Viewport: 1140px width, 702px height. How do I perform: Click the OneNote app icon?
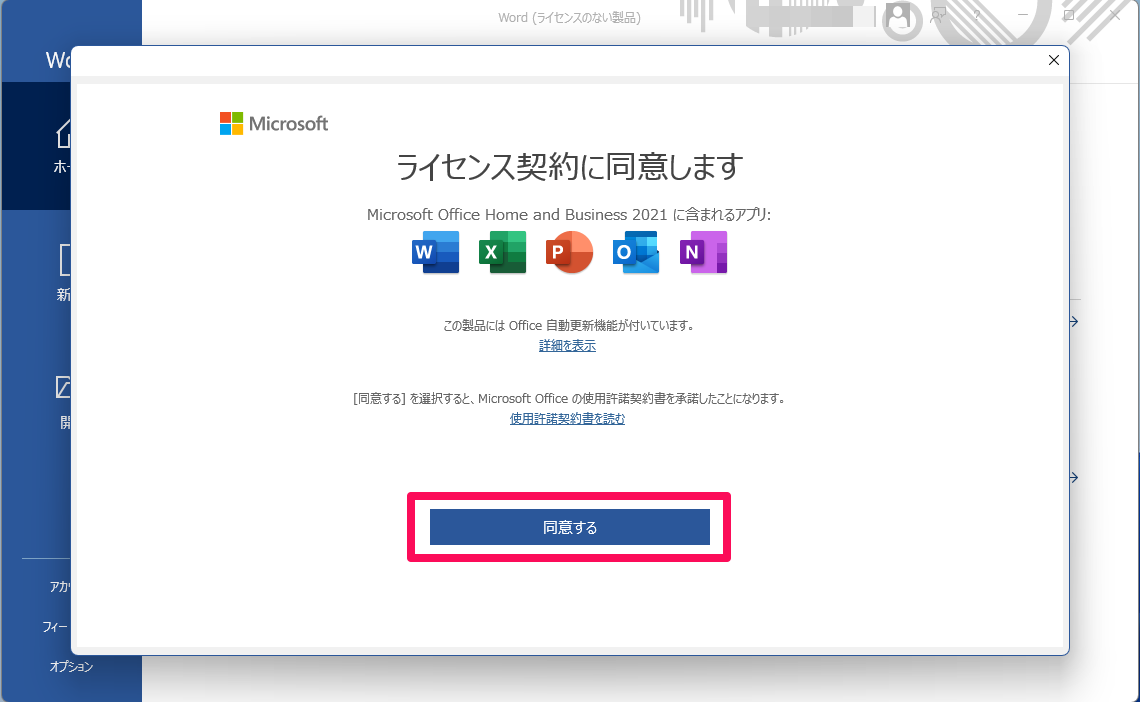pos(703,252)
